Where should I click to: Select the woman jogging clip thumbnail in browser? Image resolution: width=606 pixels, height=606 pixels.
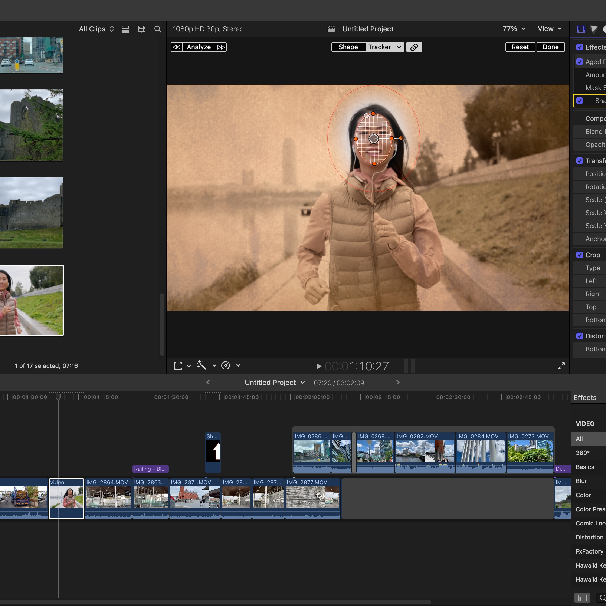32,300
